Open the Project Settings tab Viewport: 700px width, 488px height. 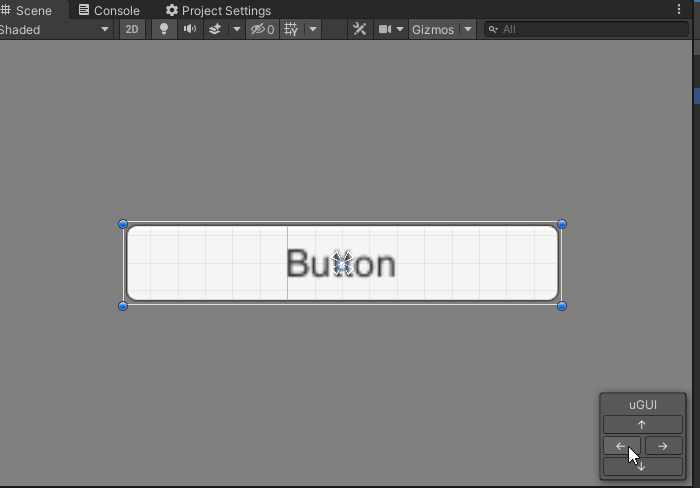[218, 10]
